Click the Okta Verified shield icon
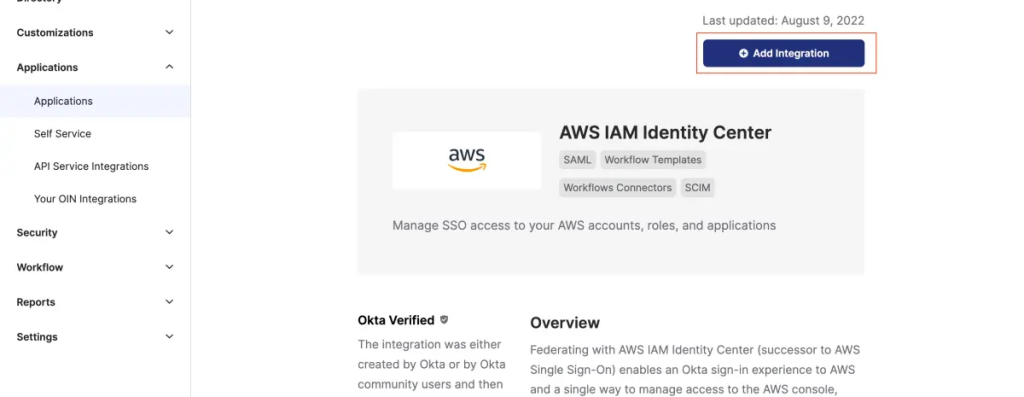The width and height of the screenshot is (1024, 397). [444, 320]
